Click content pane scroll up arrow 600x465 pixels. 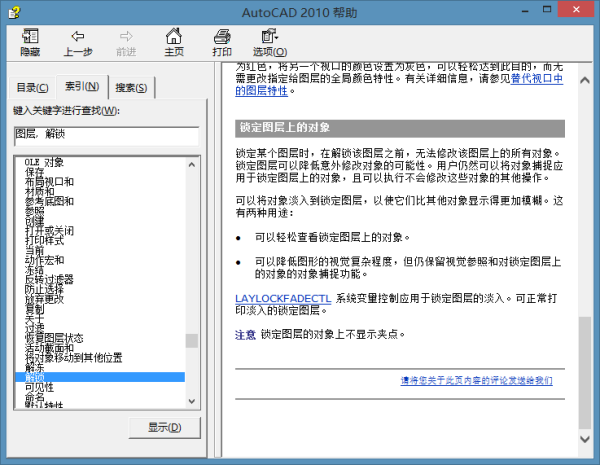click(x=585, y=80)
